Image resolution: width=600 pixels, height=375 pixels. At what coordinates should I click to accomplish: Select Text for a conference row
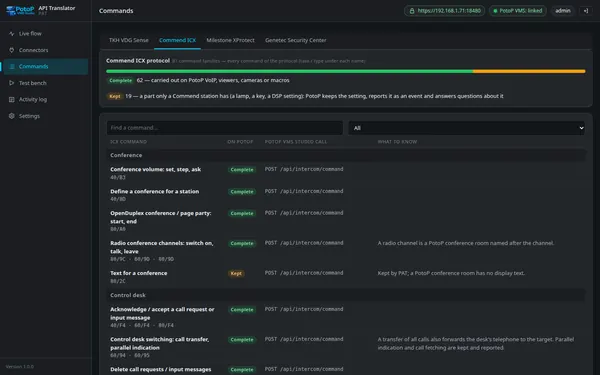pyautogui.click(x=346, y=277)
